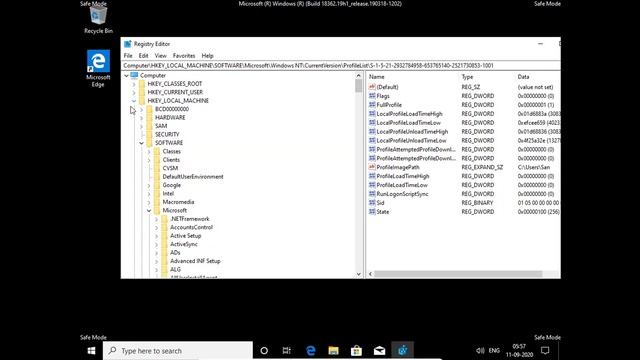Image resolution: width=640 pixels, height=360 pixels.
Task: Click the tree pane scroll down arrow
Action: (358, 274)
